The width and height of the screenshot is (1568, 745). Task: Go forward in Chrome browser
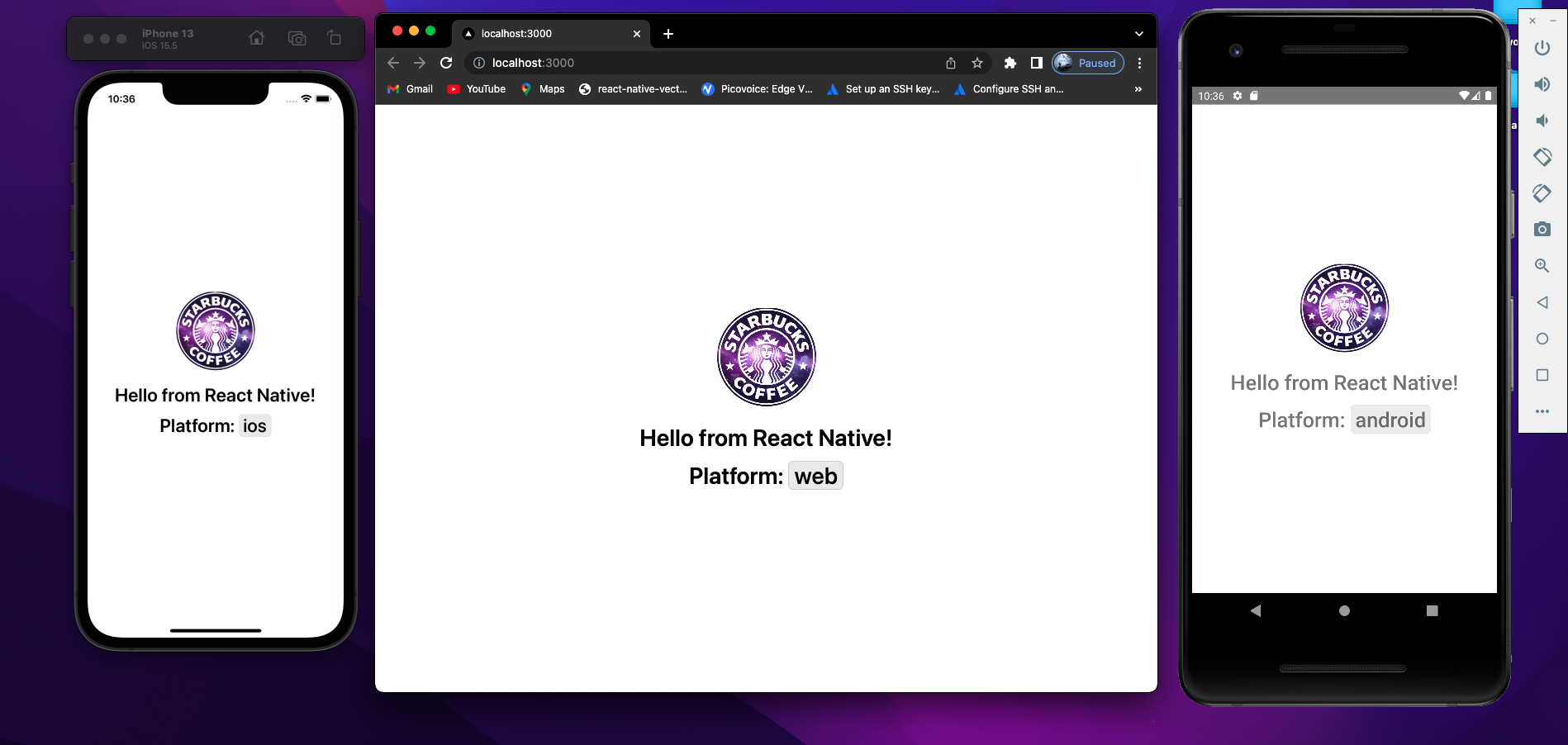point(420,63)
